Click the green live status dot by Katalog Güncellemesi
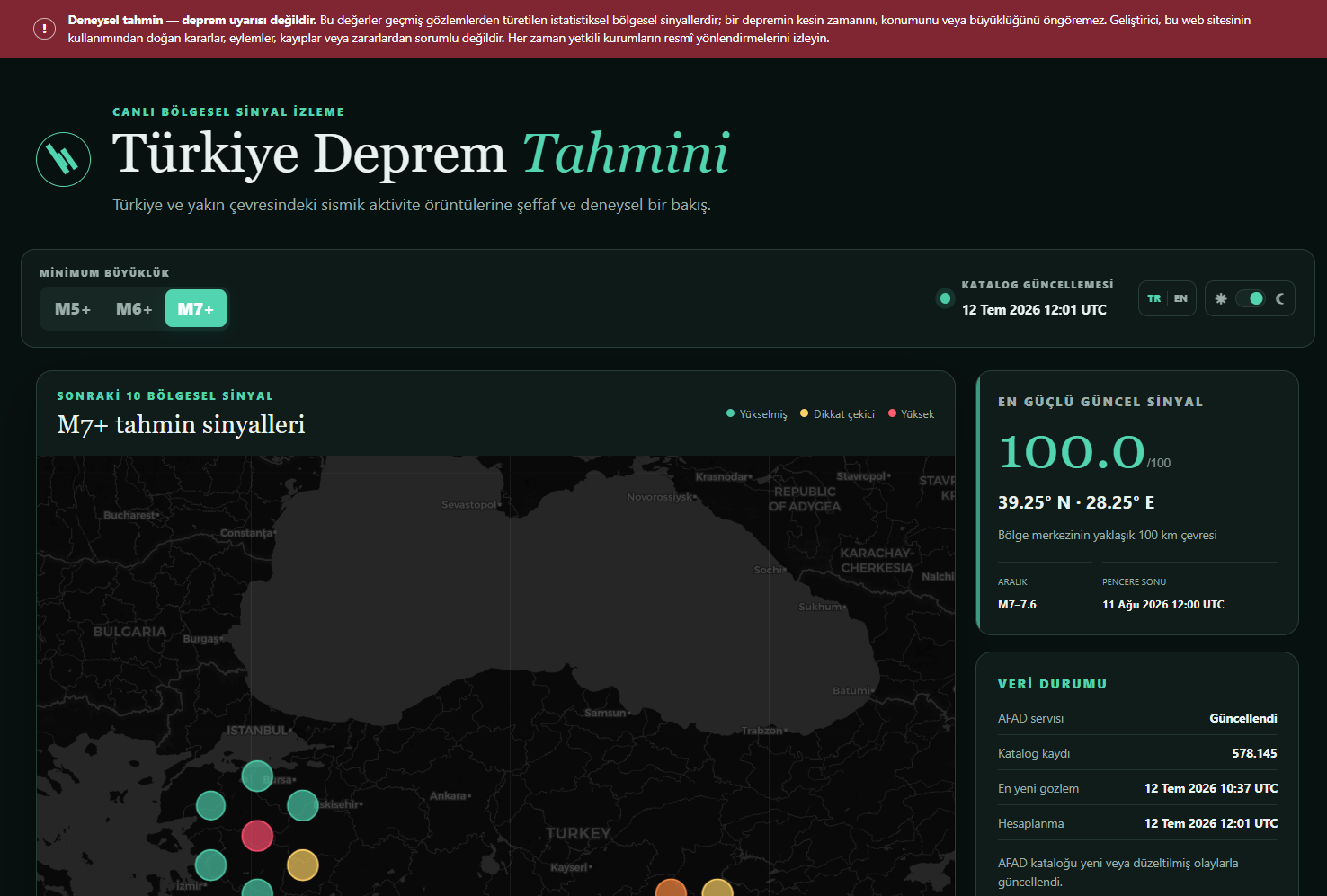Viewport: 1327px width, 896px height. pos(945,298)
